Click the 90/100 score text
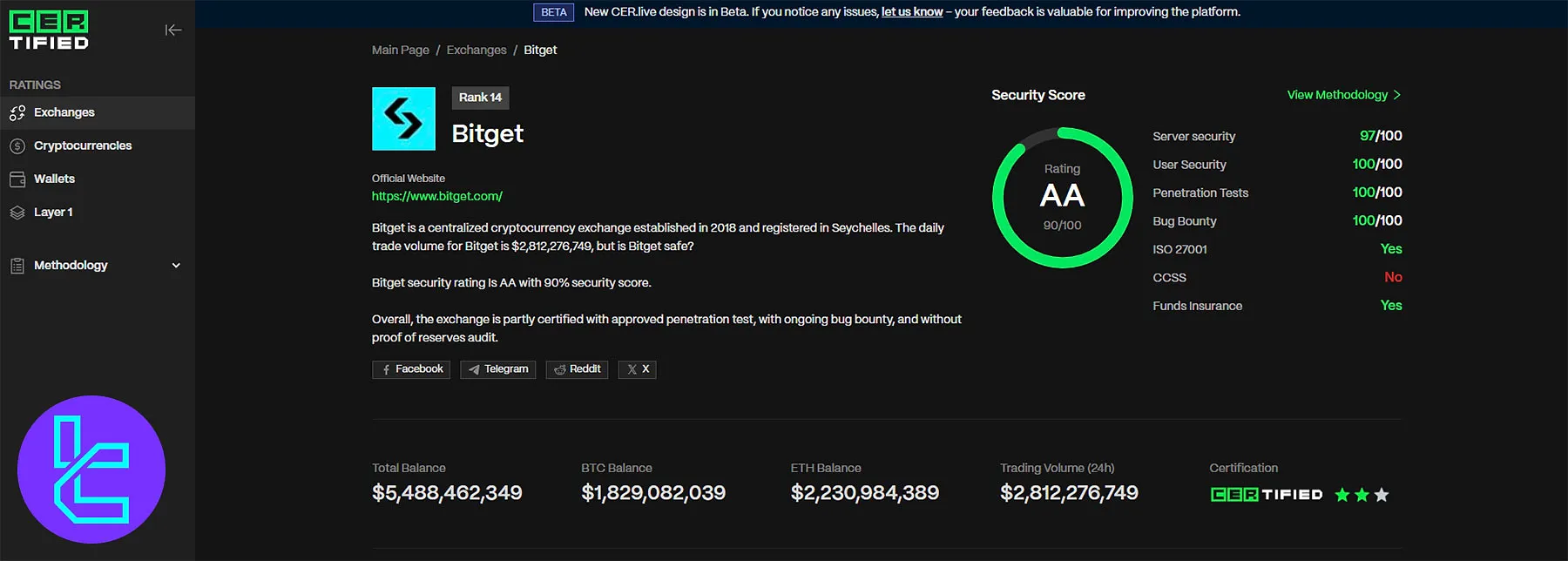Screen dimensions: 1568x561 1063,226
